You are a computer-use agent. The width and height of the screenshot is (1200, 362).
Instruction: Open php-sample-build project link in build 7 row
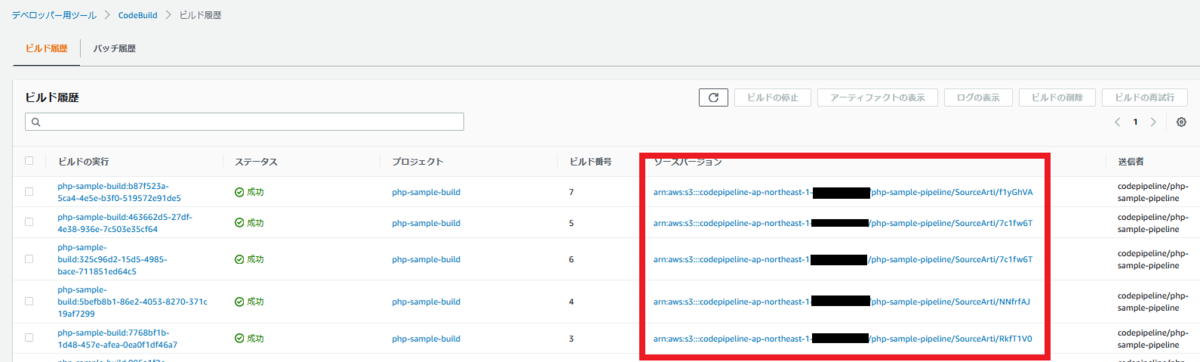click(426, 191)
